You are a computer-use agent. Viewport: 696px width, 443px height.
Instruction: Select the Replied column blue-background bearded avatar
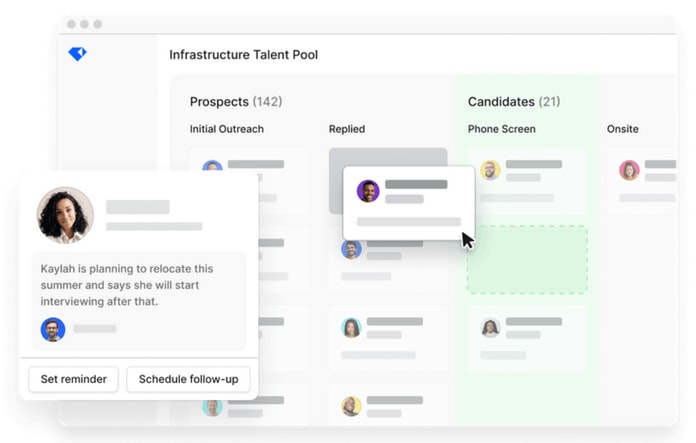[351, 249]
